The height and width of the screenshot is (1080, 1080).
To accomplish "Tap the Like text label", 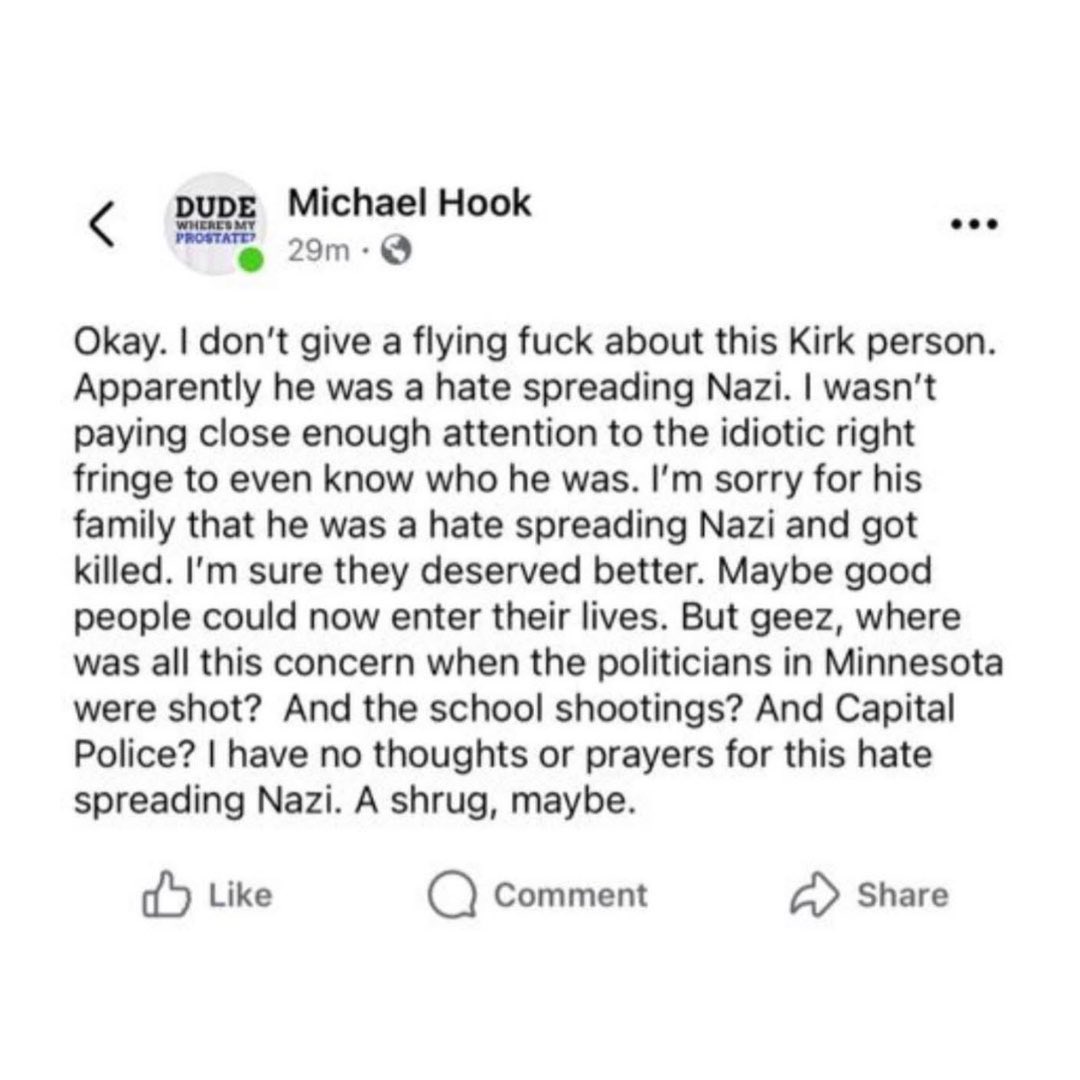I will (x=240, y=895).
